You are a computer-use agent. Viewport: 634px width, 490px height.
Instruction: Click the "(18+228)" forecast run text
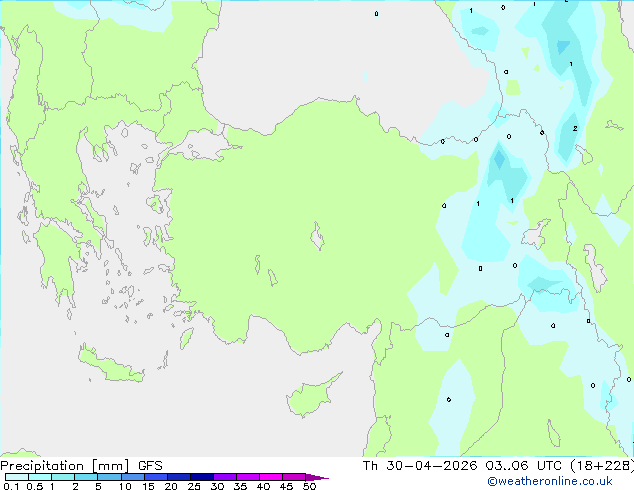tap(602, 466)
